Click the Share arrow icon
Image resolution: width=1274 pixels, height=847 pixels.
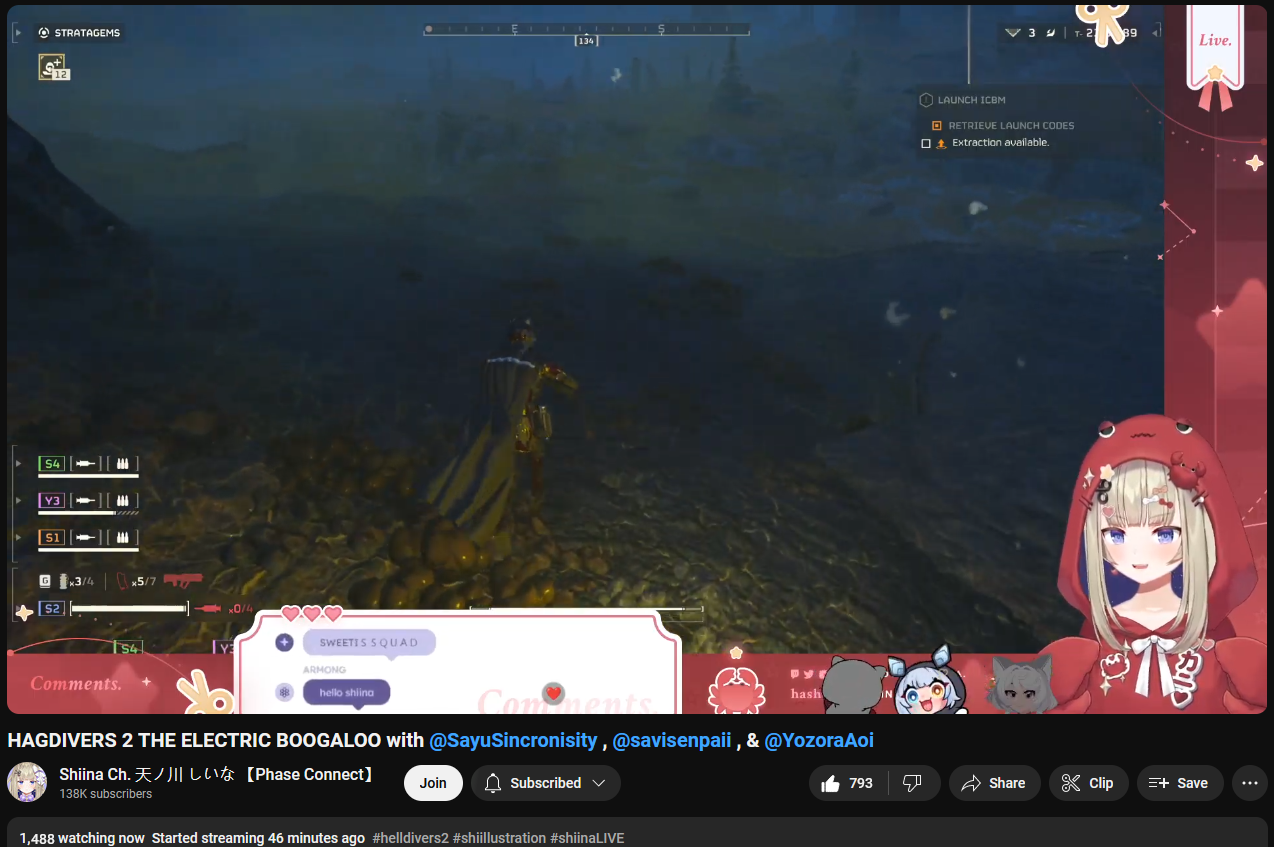[970, 783]
